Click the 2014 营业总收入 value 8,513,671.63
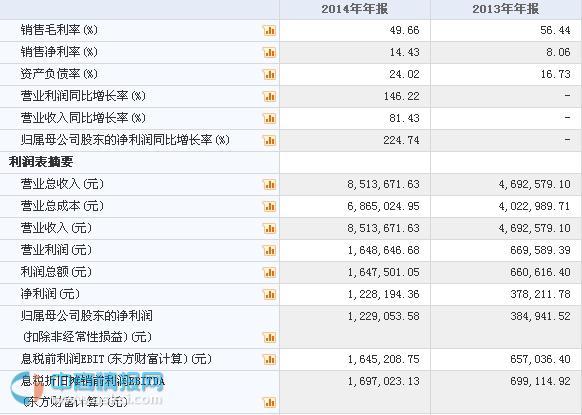582x415 pixels. [383, 184]
